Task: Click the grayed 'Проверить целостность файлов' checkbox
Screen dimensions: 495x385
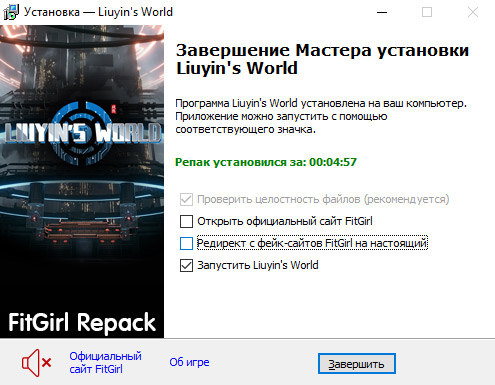Action: tap(186, 199)
